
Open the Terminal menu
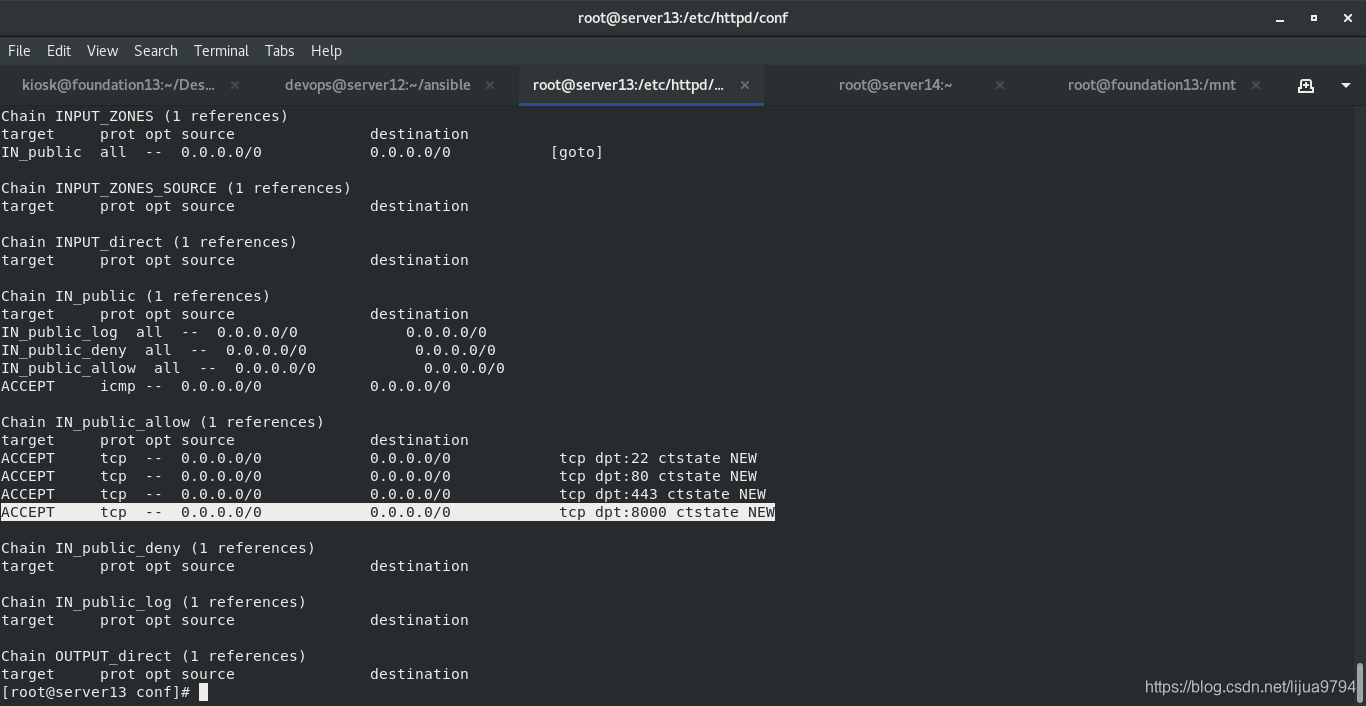coord(221,50)
